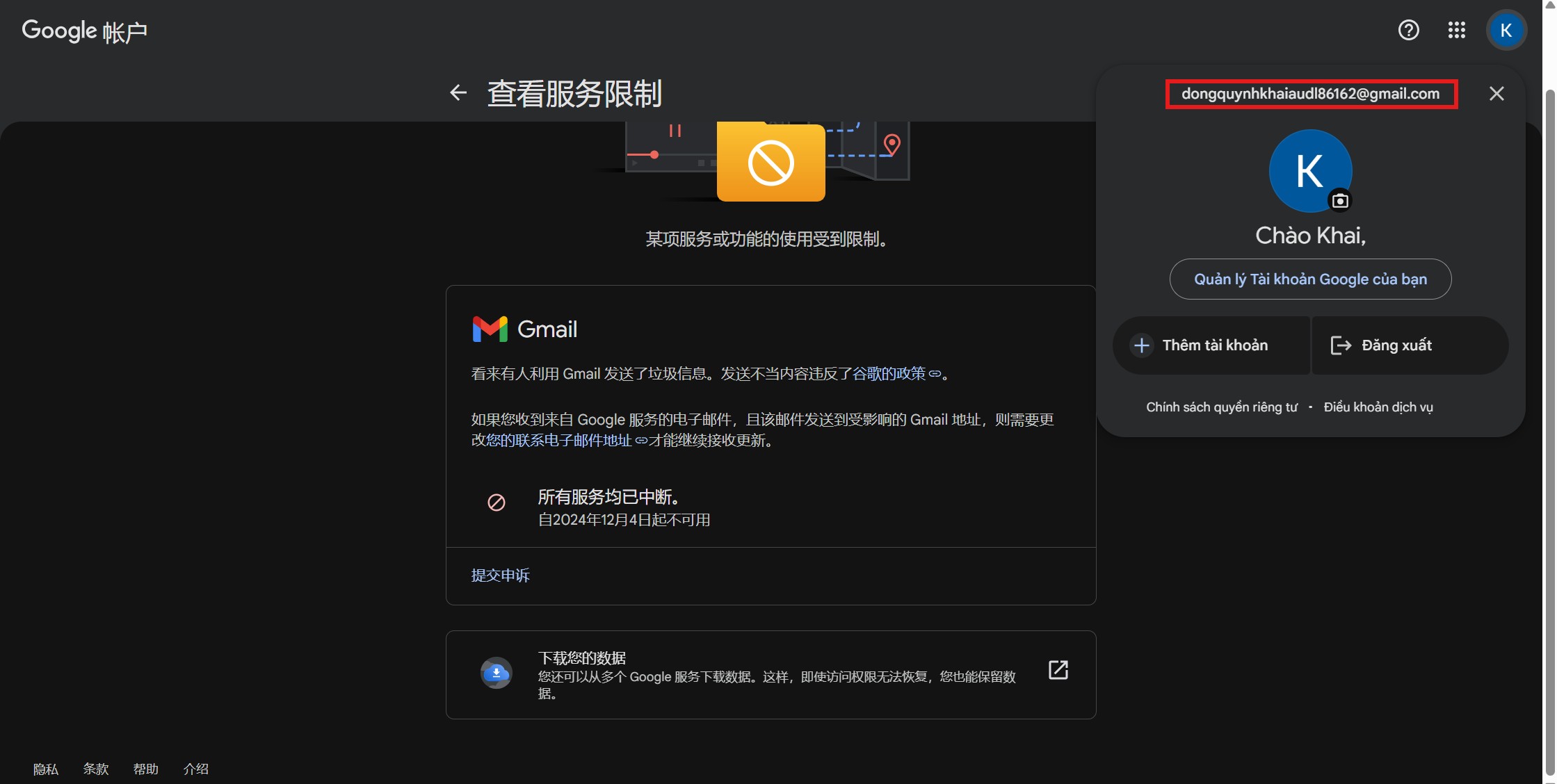The width and height of the screenshot is (1557, 784).
Task: Click the 自2024年12月4日起不可用 text
Action: point(624,520)
